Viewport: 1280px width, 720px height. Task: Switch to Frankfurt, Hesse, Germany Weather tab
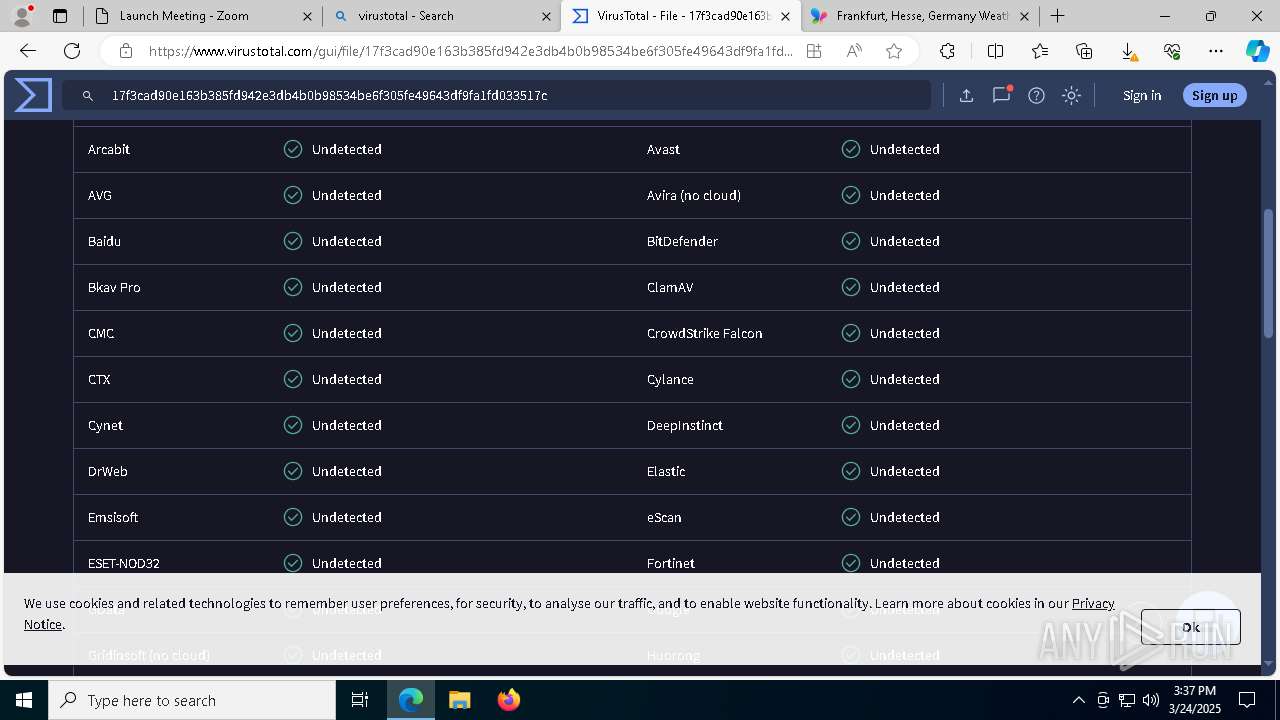click(x=920, y=16)
